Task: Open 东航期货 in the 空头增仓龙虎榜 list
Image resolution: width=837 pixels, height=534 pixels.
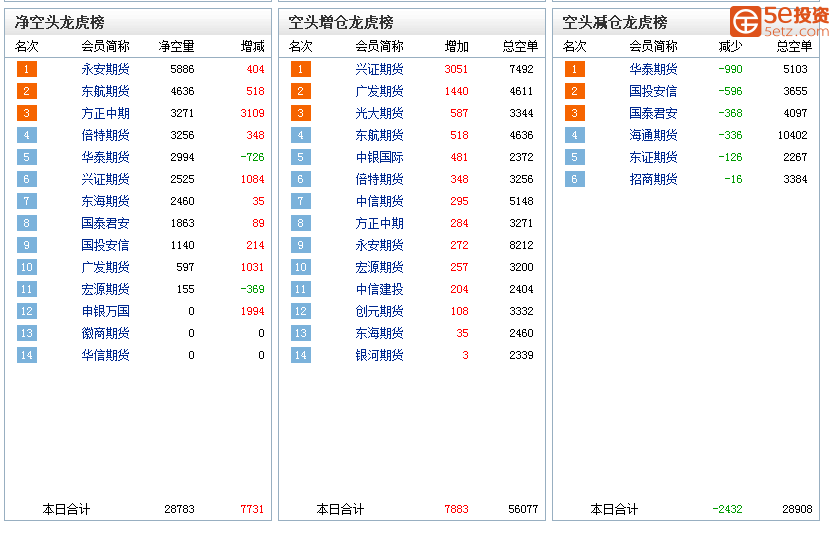Action: [x=380, y=135]
